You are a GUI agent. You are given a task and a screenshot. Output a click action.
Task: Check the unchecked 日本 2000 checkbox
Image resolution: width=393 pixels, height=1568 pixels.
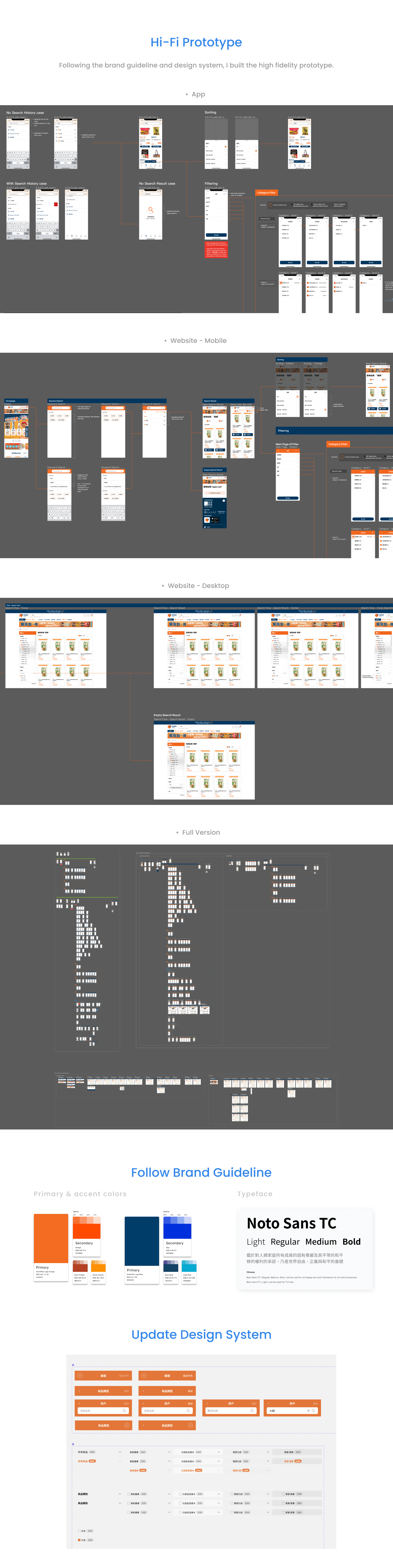pos(79,1530)
